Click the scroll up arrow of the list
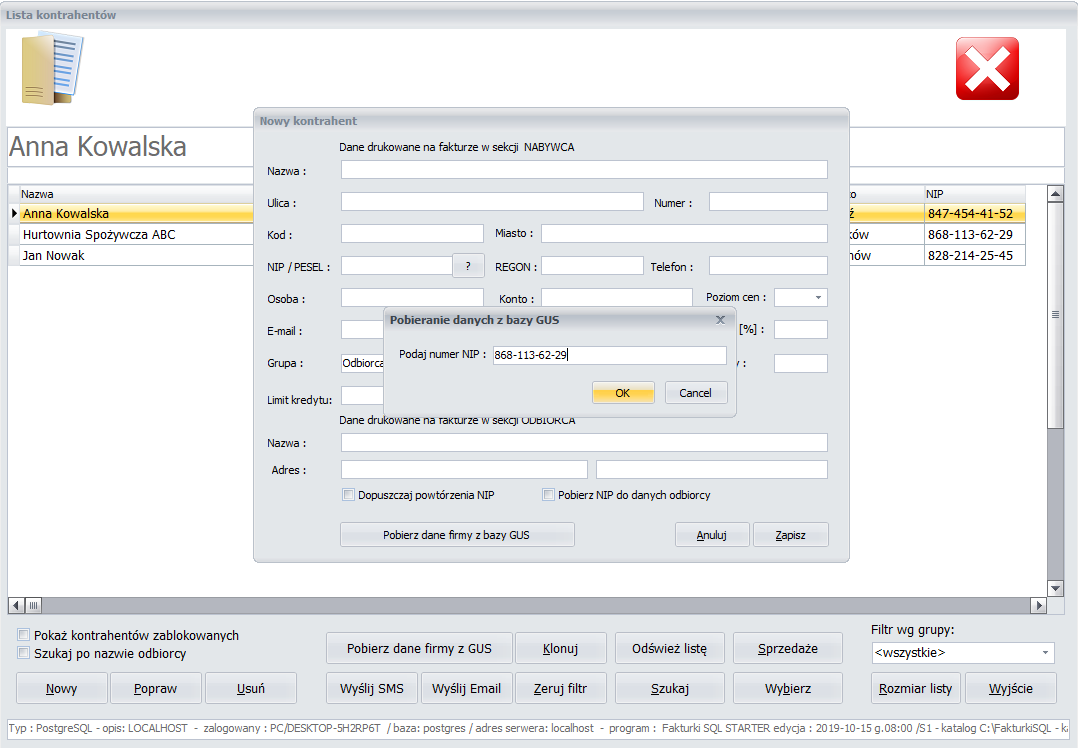Image resolution: width=1078 pixels, height=748 pixels. [1055, 194]
